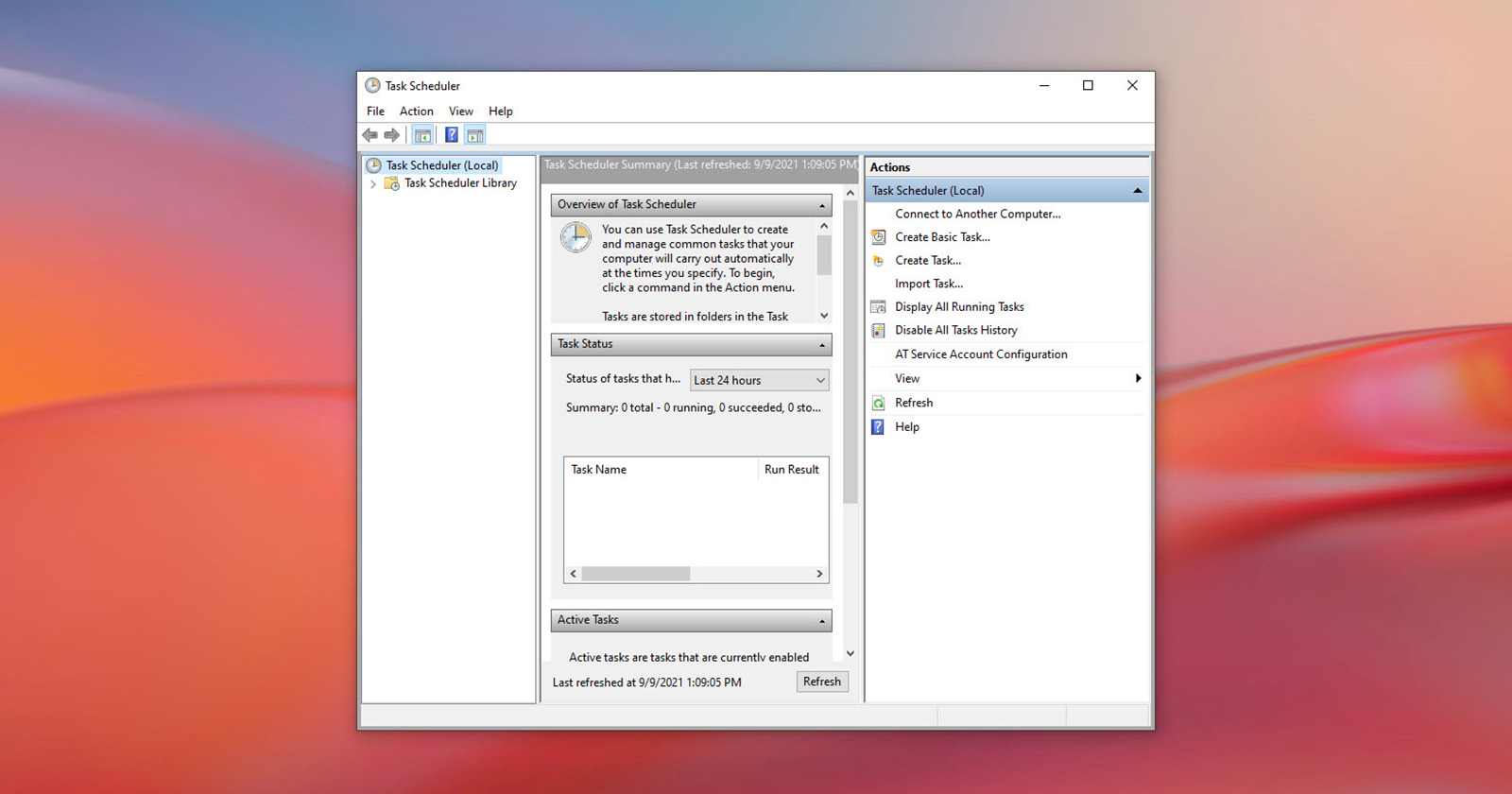Viewport: 1512px width, 794px height.
Task: Click the Task Scheduler (Local) clock icon in tree
Action: coord(373,165)
